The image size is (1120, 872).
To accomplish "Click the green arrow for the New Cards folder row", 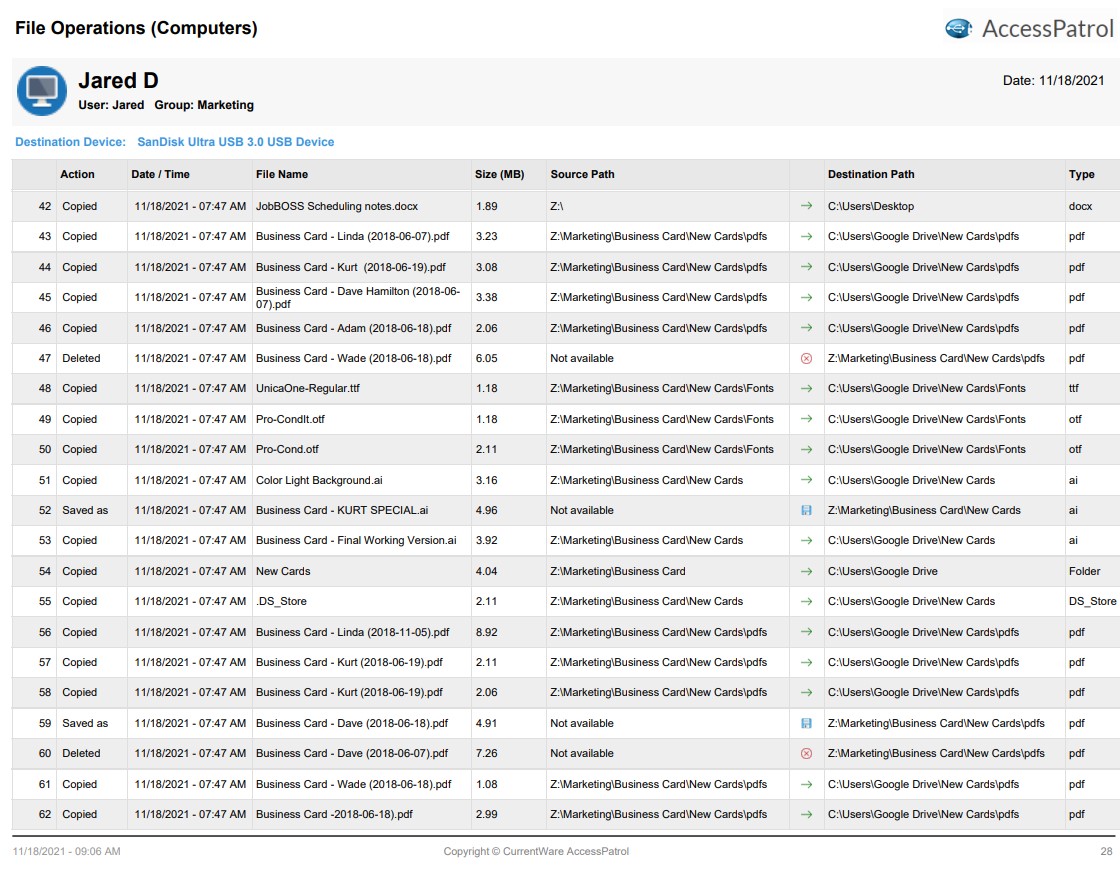I will click(x=806, y=571).
